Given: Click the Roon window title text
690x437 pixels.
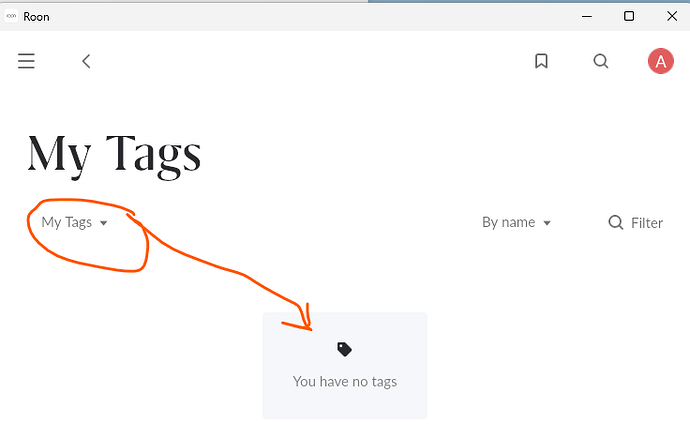Looking at the screenshot, I should coord(36,17).
